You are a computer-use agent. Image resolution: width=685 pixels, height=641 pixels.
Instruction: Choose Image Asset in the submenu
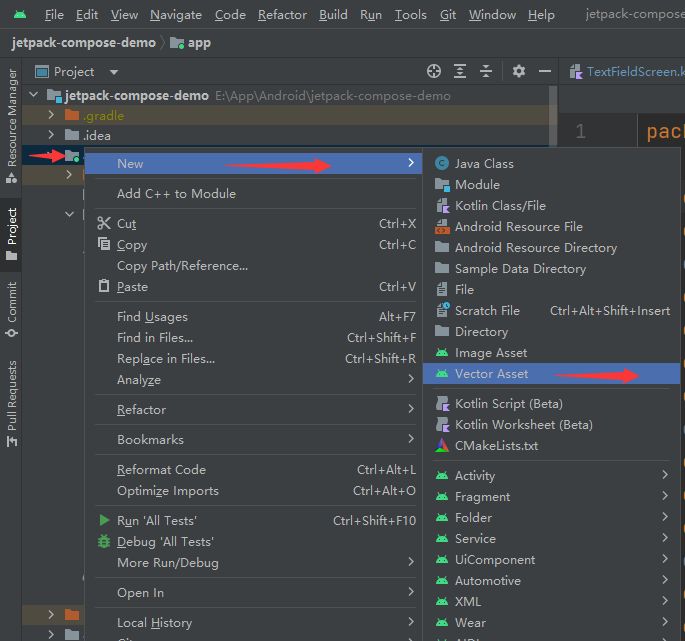(490, 352)
